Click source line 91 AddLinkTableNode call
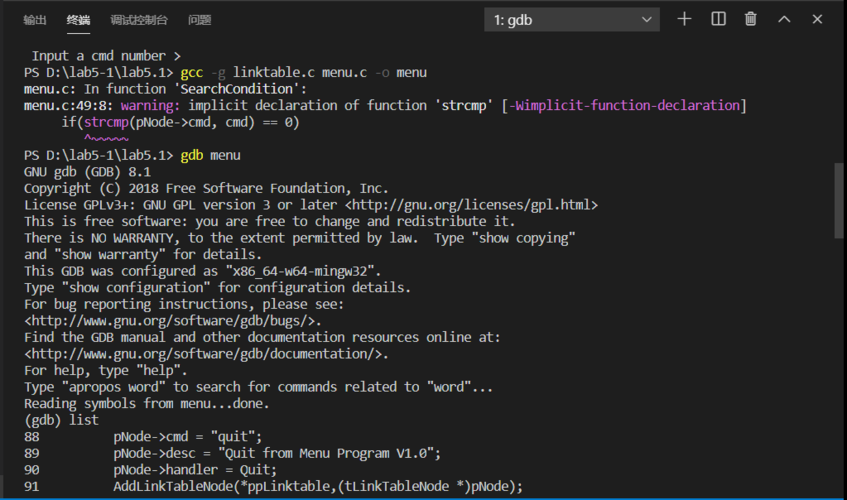847x500 pixels. [318, 486]
